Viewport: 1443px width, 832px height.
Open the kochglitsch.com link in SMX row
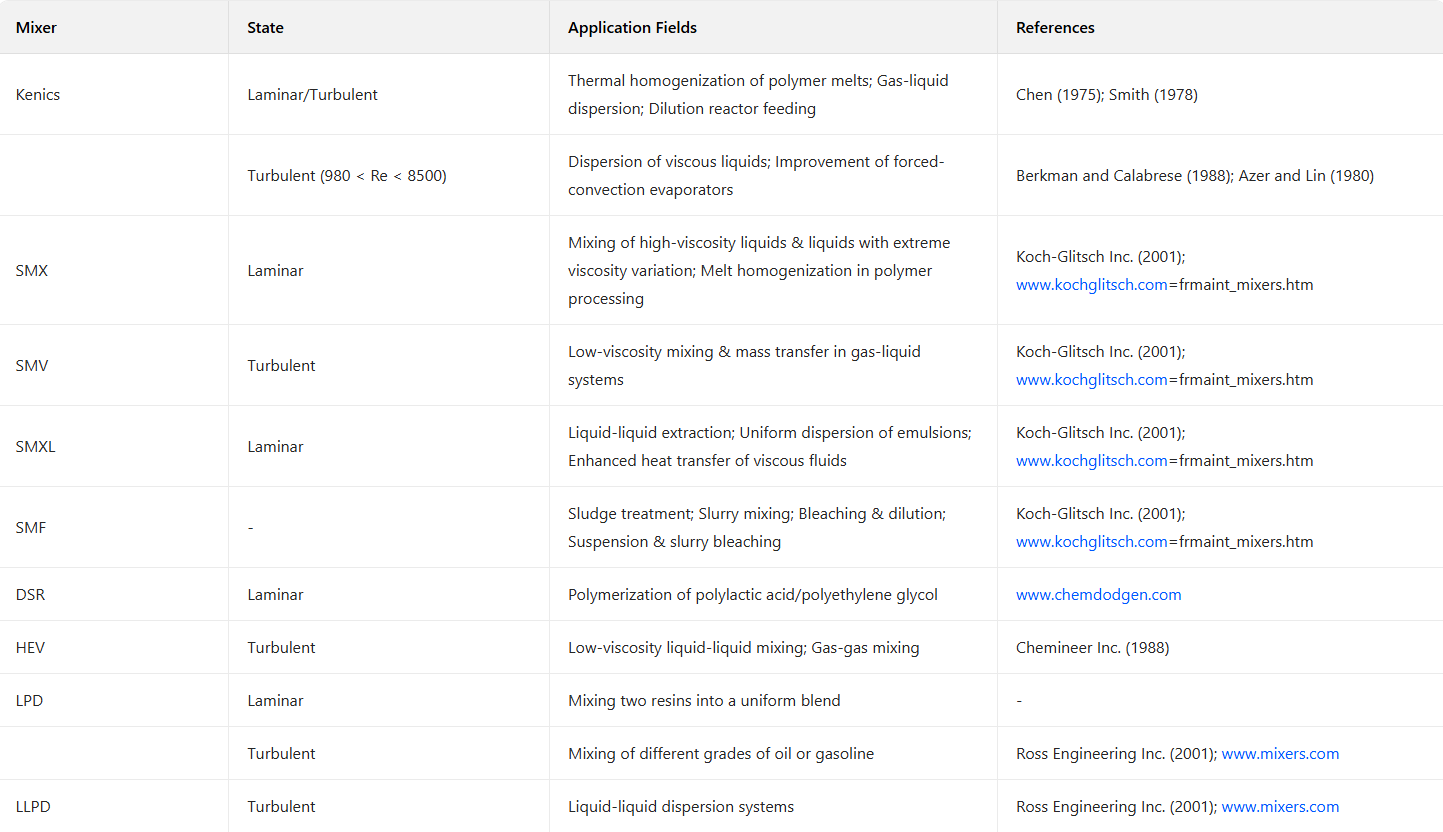1091,285
